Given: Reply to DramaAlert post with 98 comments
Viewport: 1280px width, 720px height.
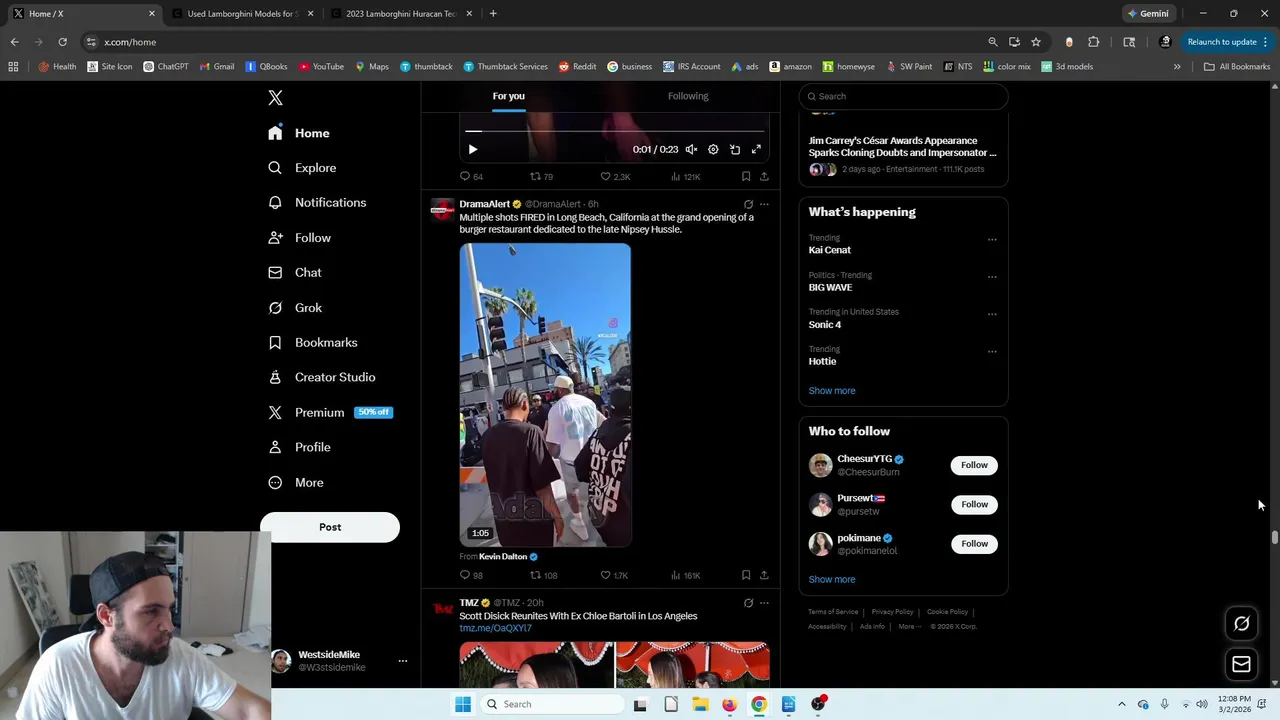Looking at the screenshot, I should pos(471,575).
